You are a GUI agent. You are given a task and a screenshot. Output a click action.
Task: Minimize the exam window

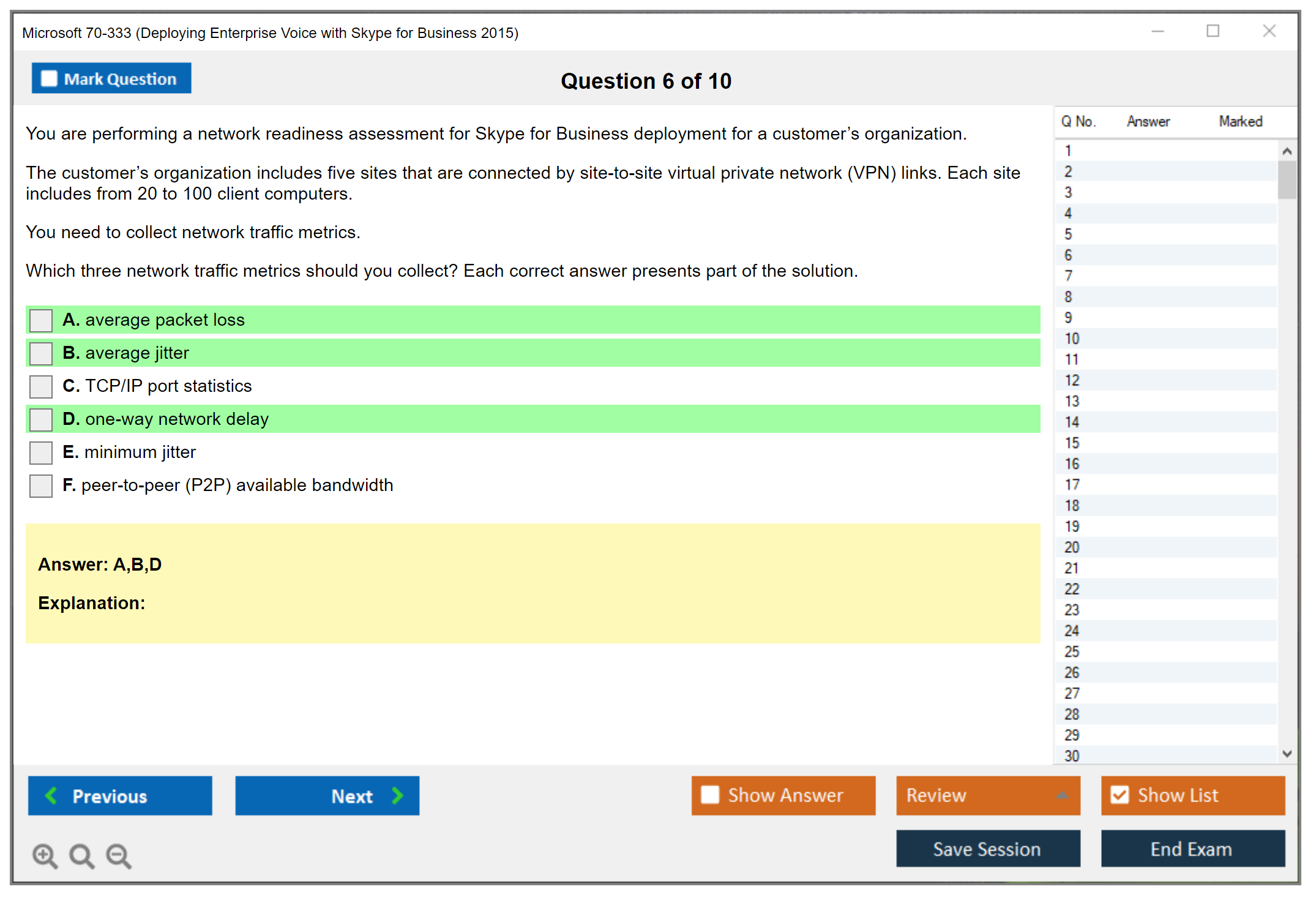tap(1157, 31)
